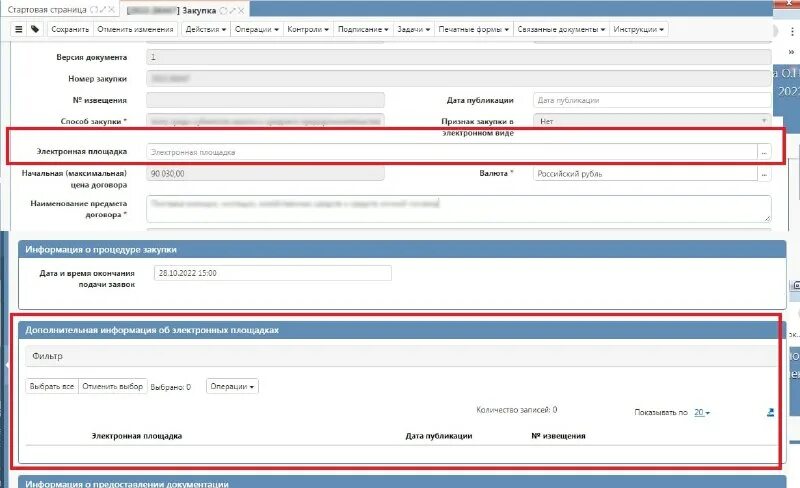The image size is (800, 488).
Task: Click the expand icon on the Закупка tab
Action: pos(233,11)
